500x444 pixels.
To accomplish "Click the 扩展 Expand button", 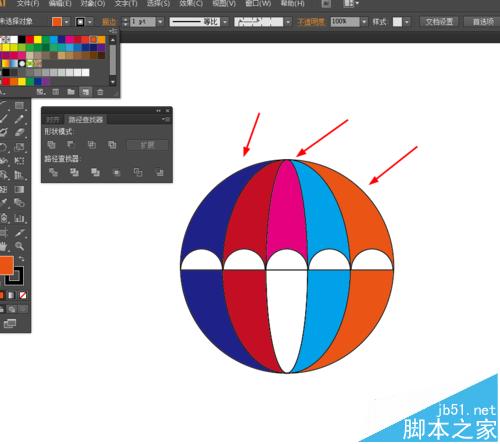I will click(147, 145).
